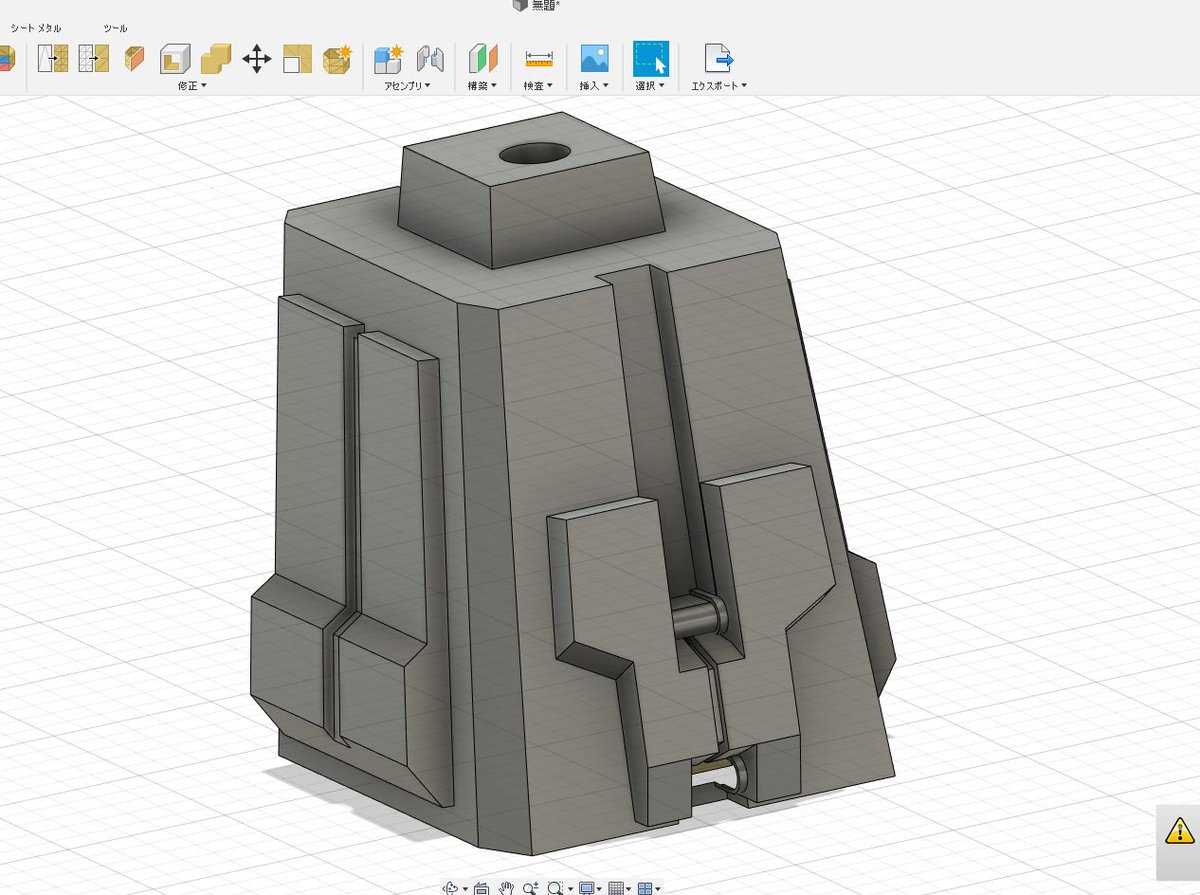Open the 挿入 dropdown menu
1200x895 pixels.
[594, 86]
